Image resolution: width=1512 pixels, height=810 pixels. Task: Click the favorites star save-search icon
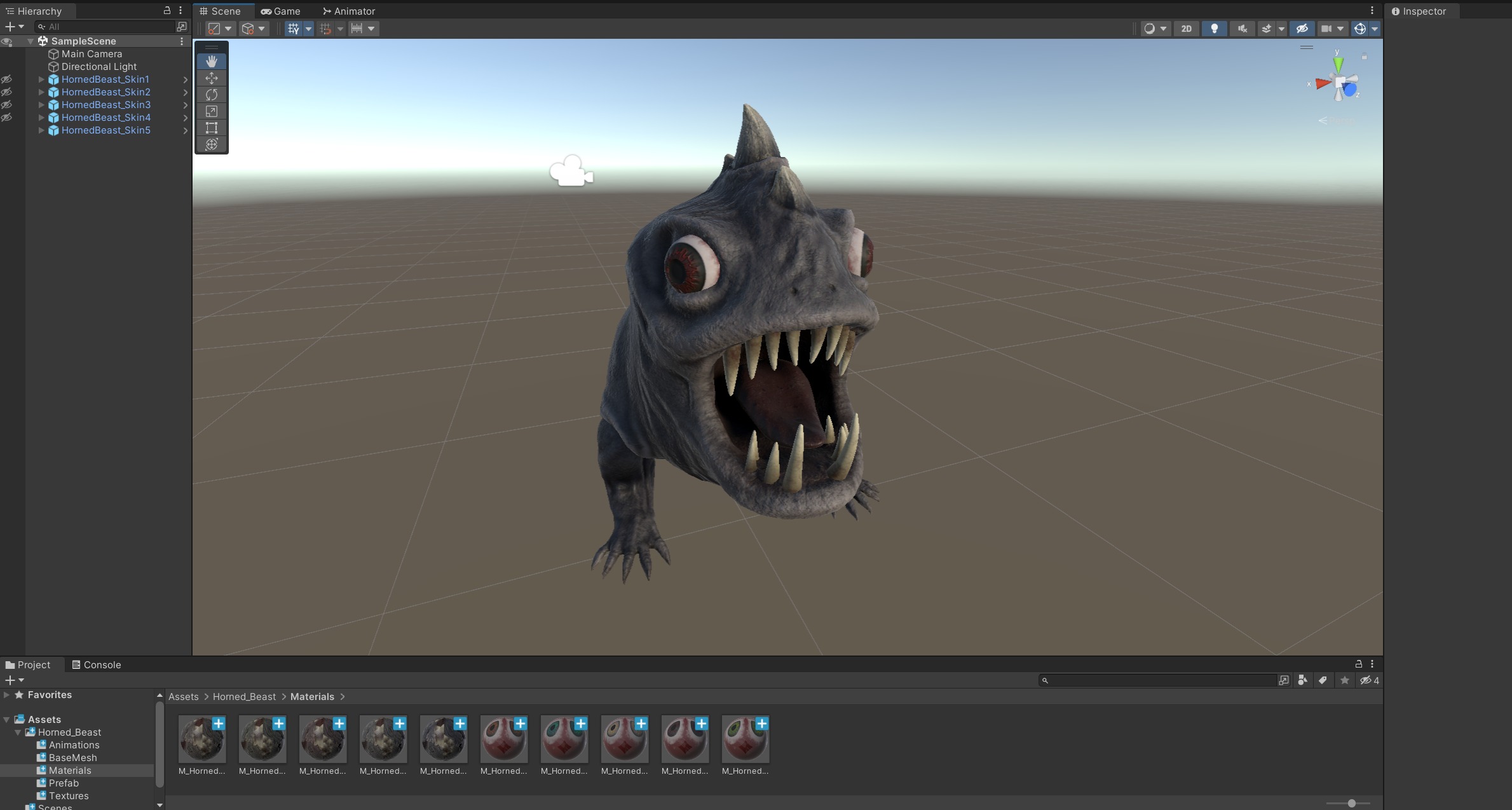[1344, 680]
